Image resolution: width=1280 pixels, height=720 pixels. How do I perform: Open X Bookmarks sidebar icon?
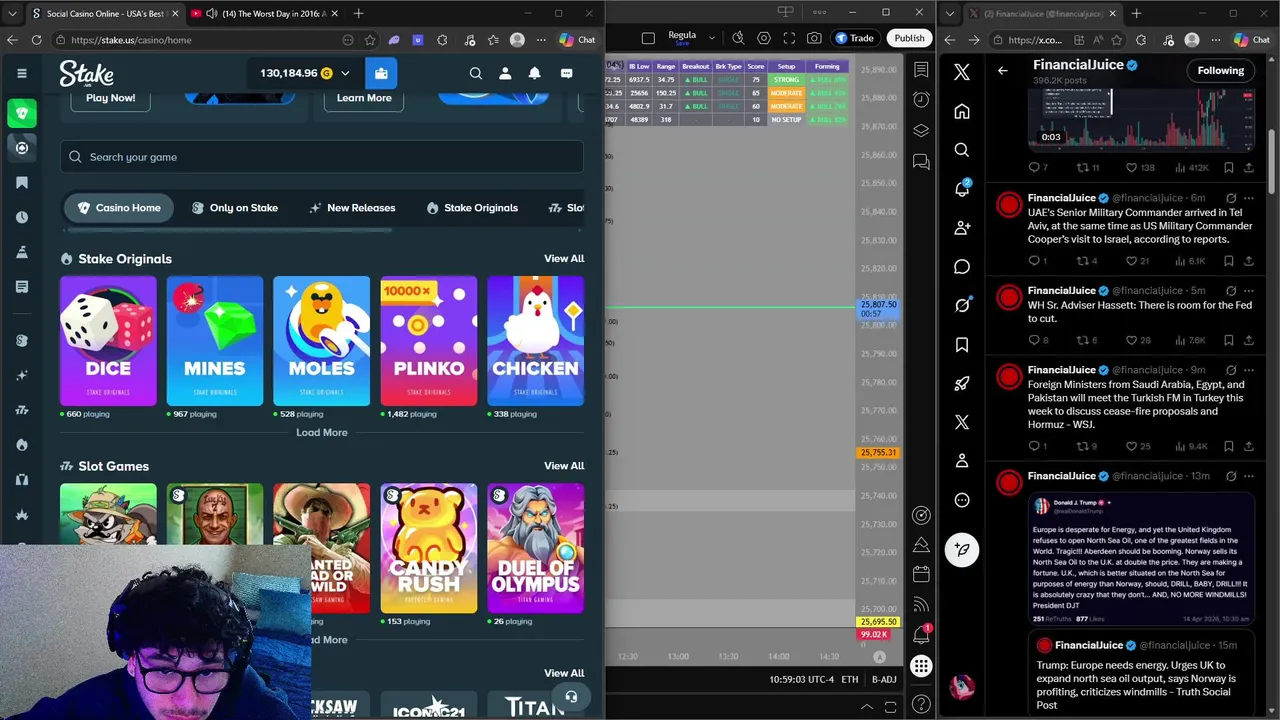[x=962, y=344]
